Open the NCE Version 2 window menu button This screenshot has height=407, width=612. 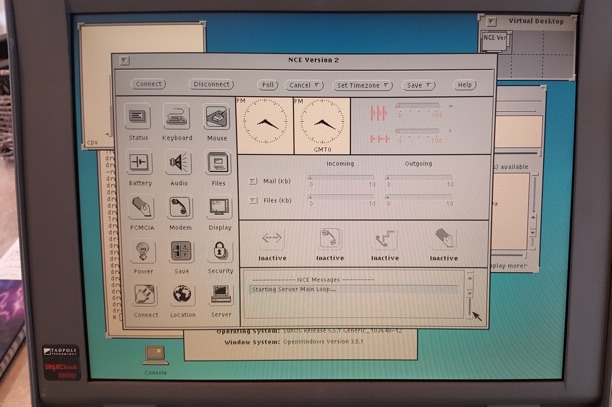[125, 60]
